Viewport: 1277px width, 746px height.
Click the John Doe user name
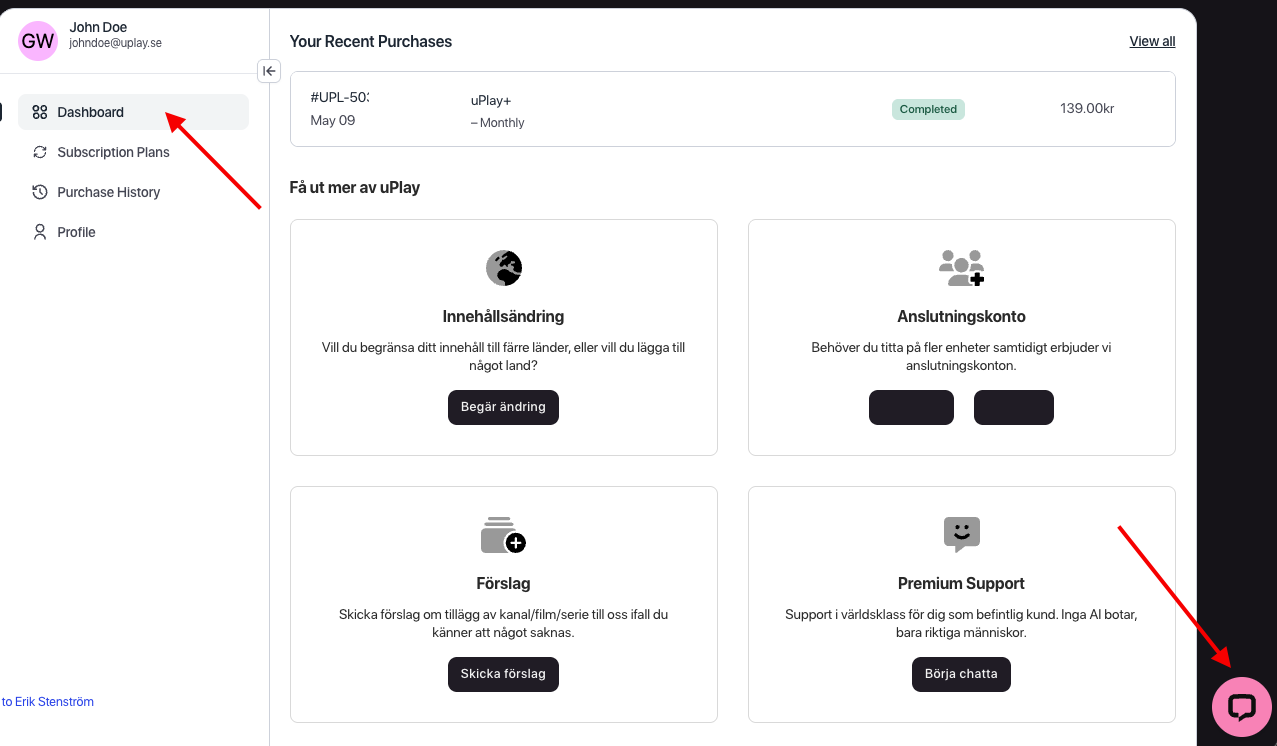point(98,27)
